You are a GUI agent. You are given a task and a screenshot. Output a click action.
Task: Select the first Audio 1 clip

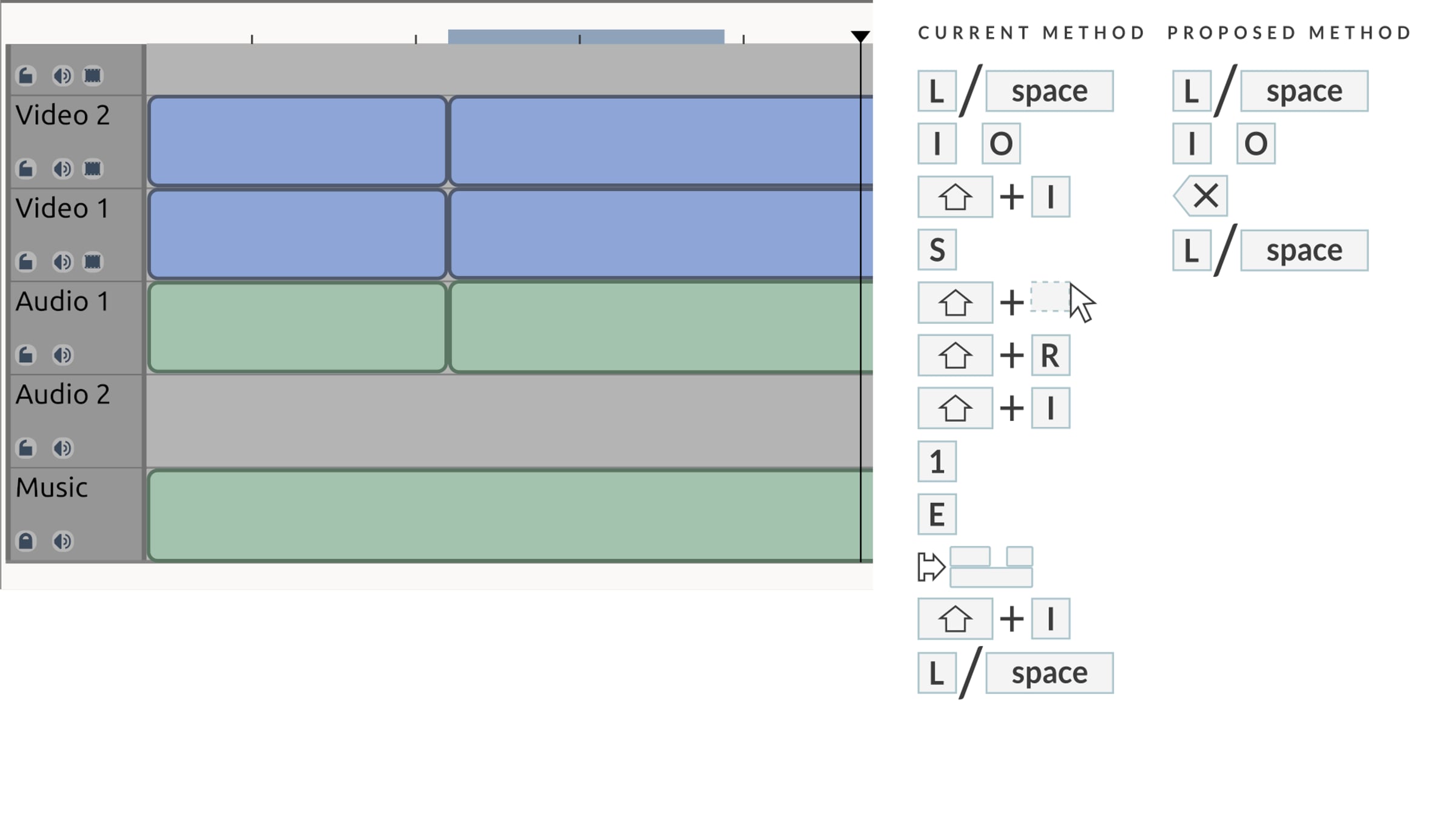pyautogui.click(x=297, y=327)
